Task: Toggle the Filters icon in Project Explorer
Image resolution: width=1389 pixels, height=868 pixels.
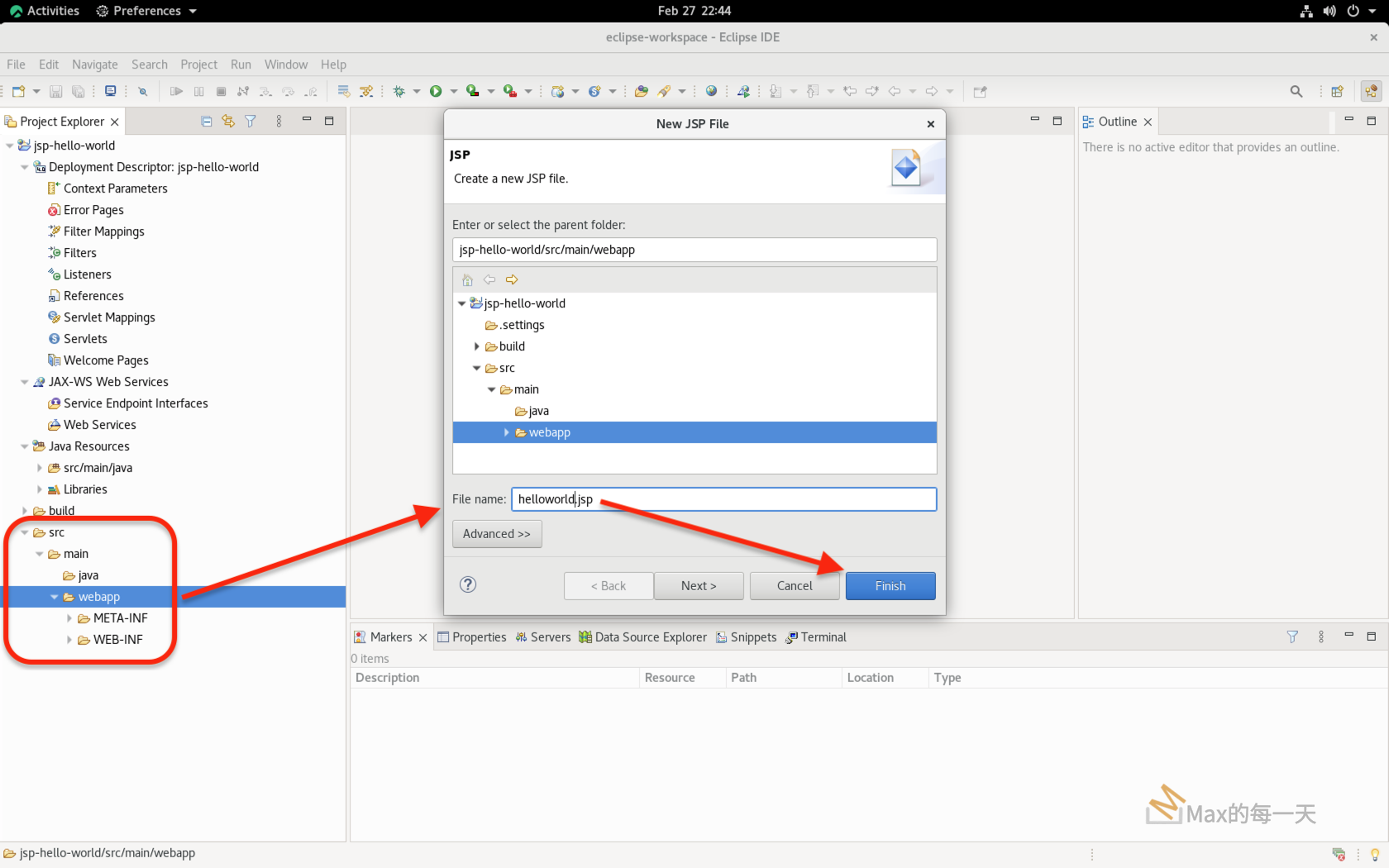Action: [x=251, y=121]
